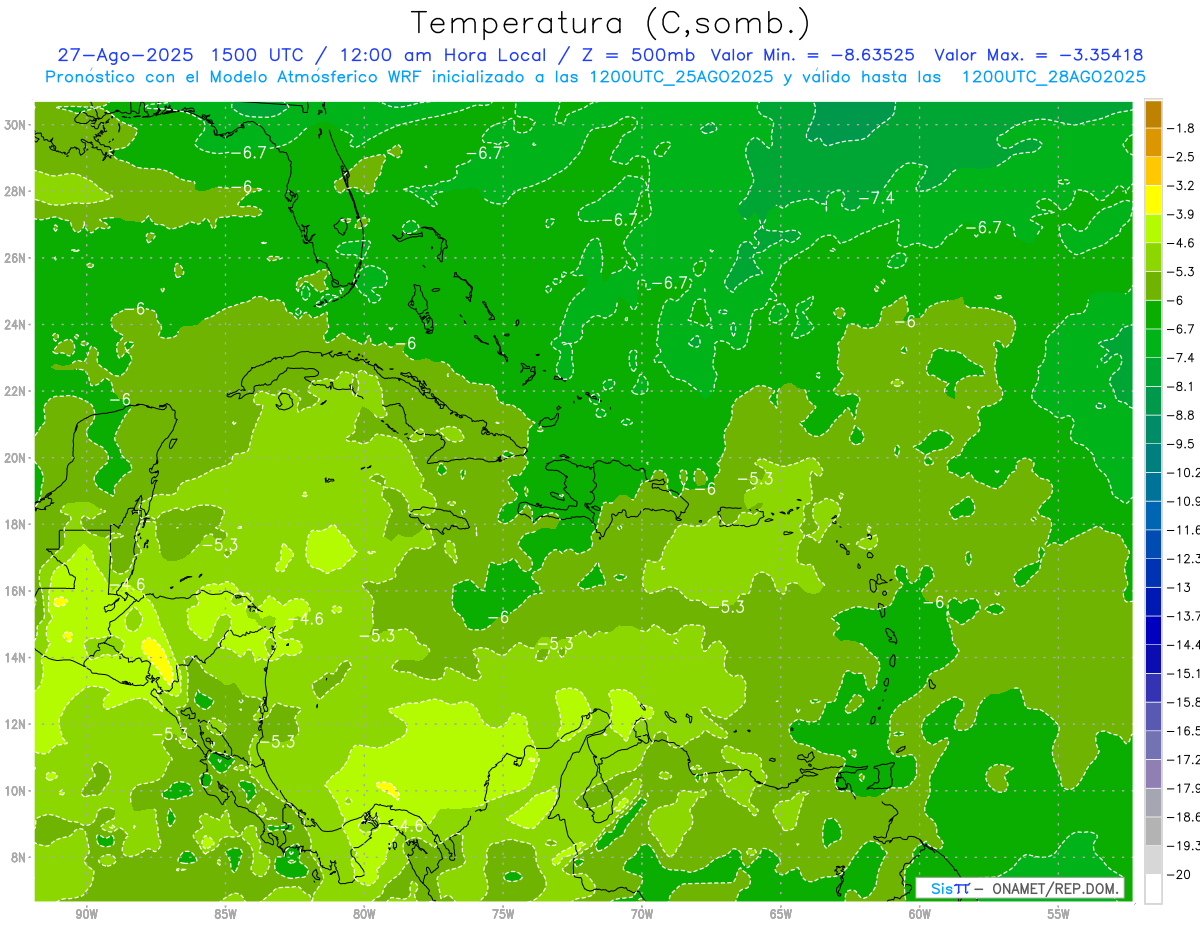
Task: Click the "10N" latitude axis label
Action: (x=15, y=790)
